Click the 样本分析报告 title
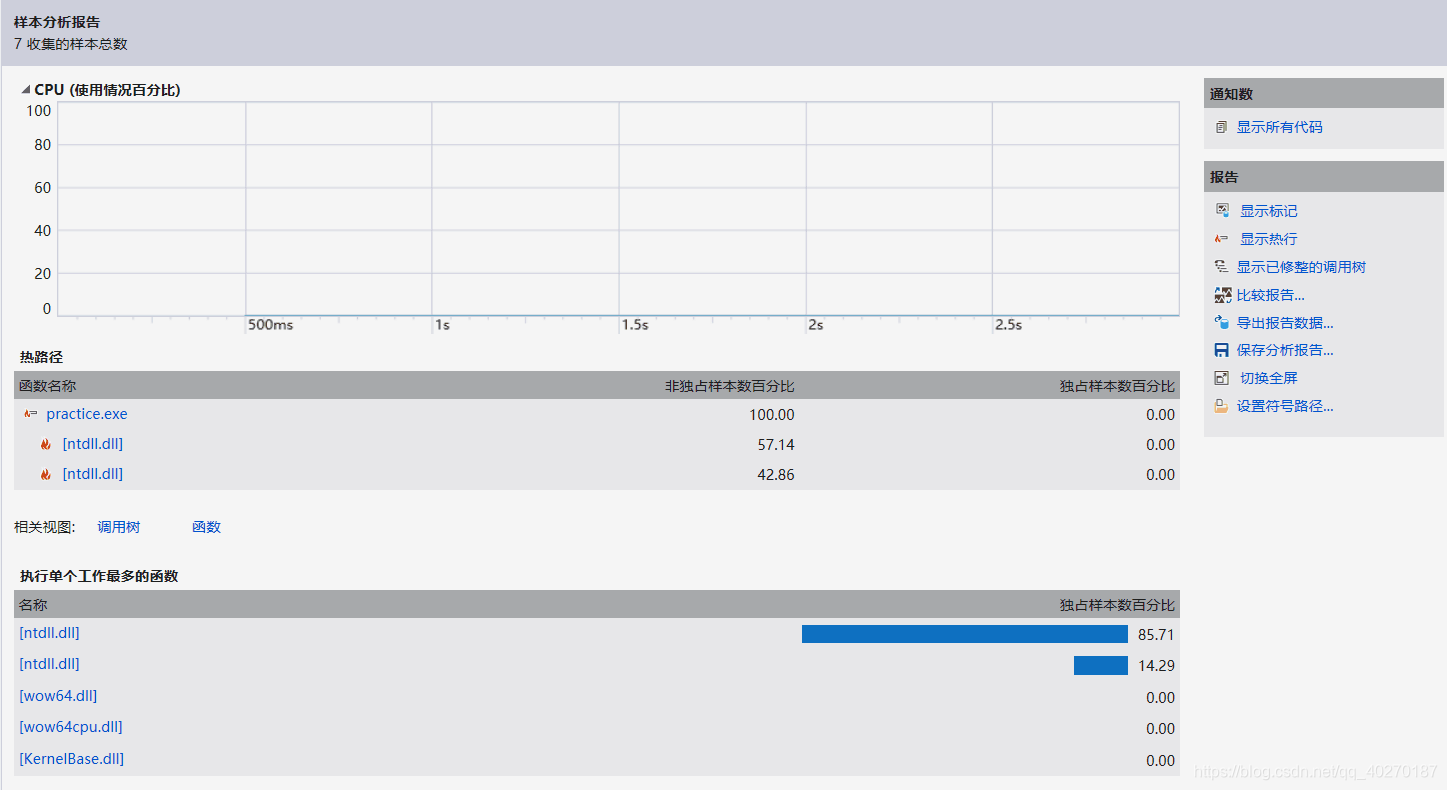The height and width of the screenshot is (790, 1447). [57, 22]
